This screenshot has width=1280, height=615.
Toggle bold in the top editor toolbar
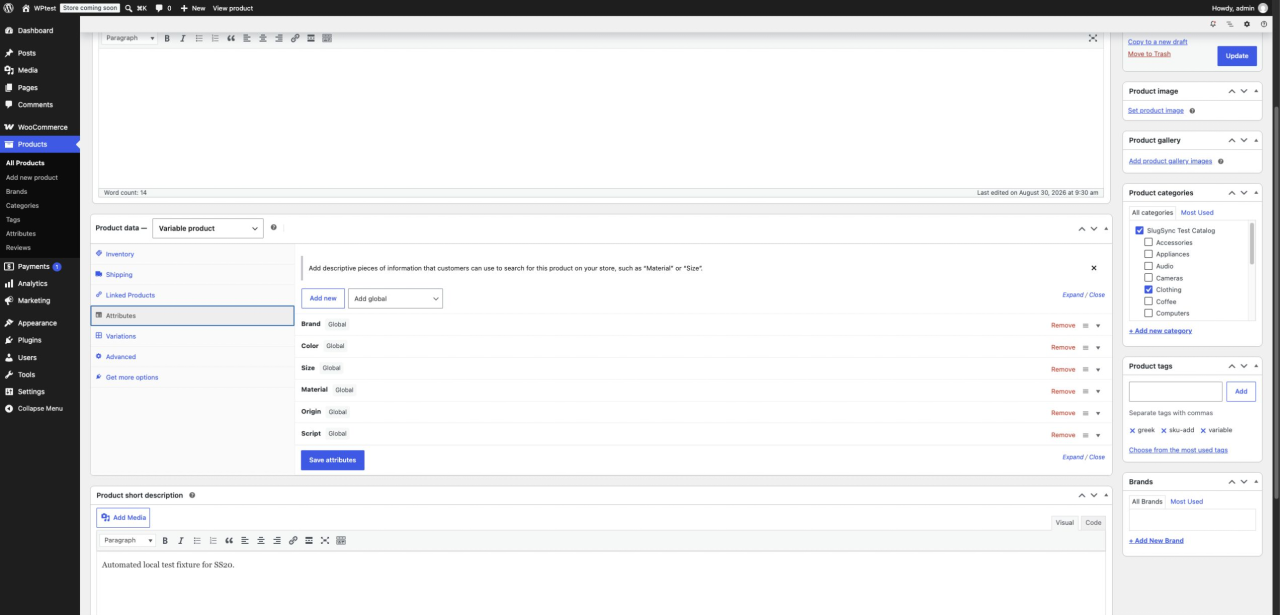click(x=167, y=38)
